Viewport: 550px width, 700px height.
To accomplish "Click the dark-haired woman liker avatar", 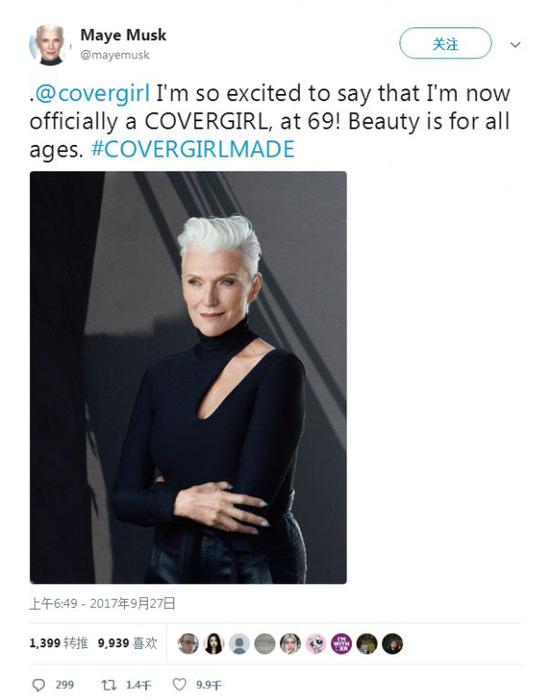I will (x=213, y=644).
